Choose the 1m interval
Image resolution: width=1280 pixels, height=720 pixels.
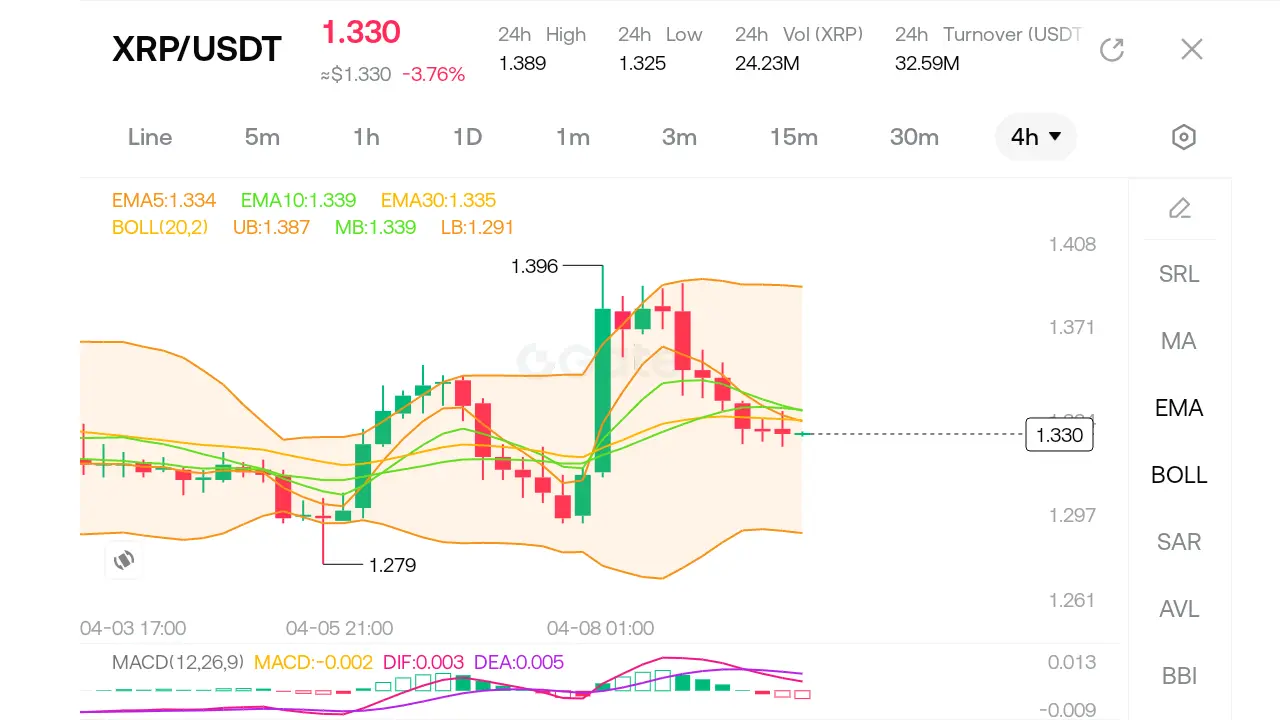click(x=573, y=137)
